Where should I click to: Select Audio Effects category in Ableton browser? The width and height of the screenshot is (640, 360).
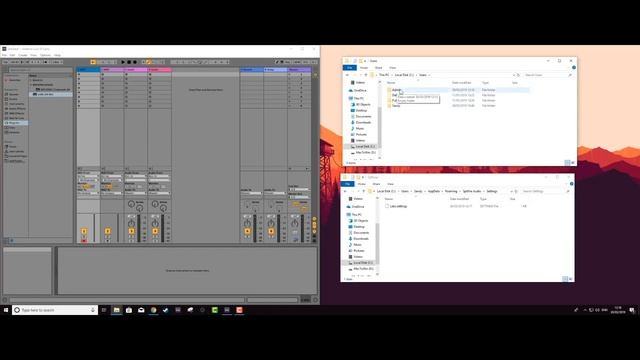[x=16, y=109]
